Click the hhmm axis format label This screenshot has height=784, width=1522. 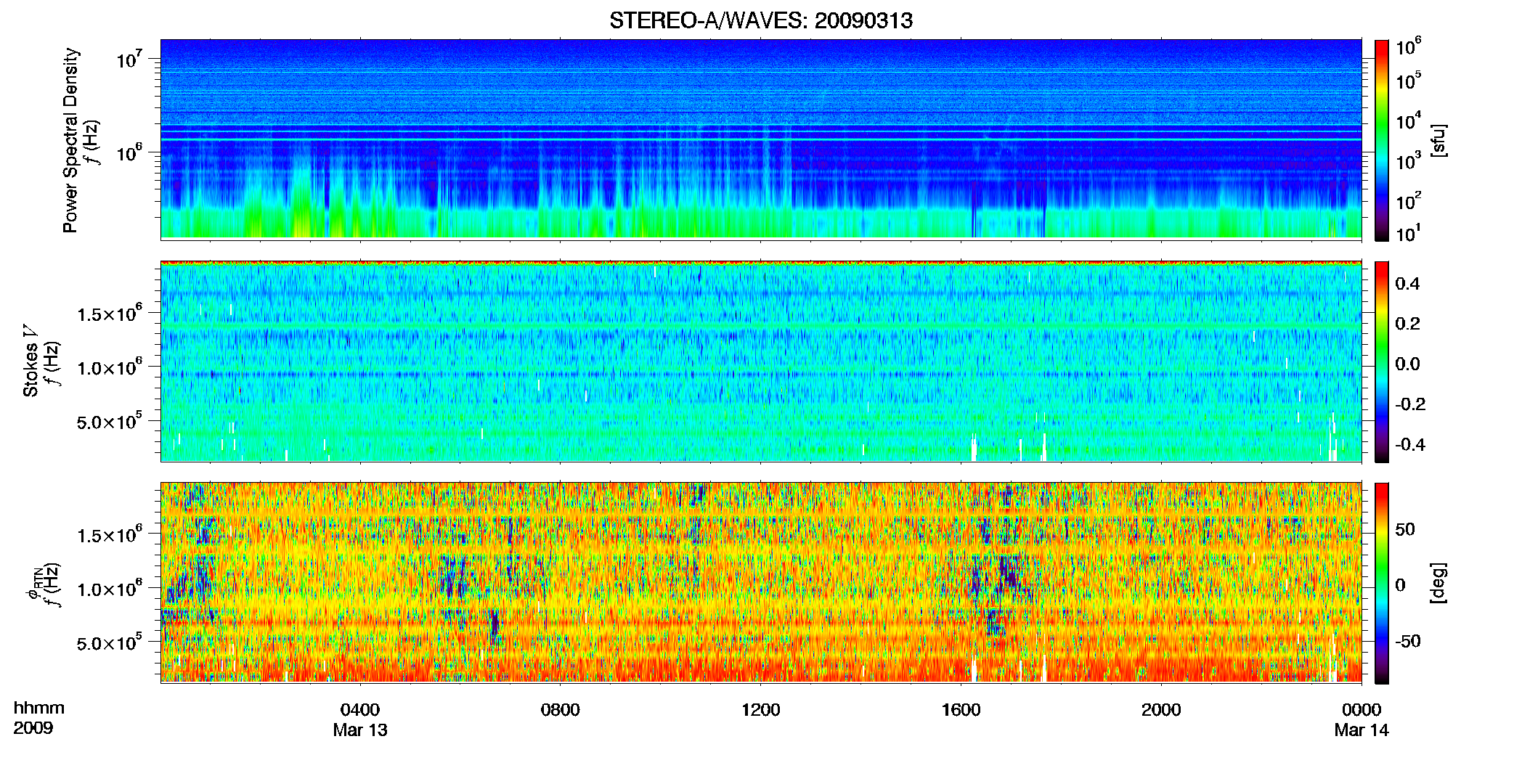click(x=39, y=708)
